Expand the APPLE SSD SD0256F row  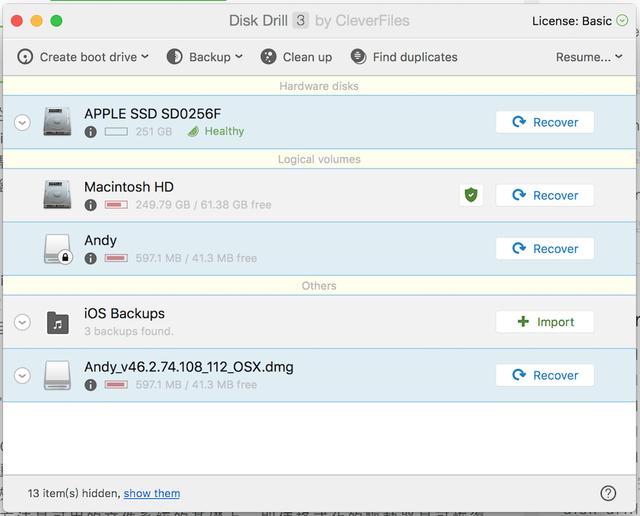(x=22, y=122)
